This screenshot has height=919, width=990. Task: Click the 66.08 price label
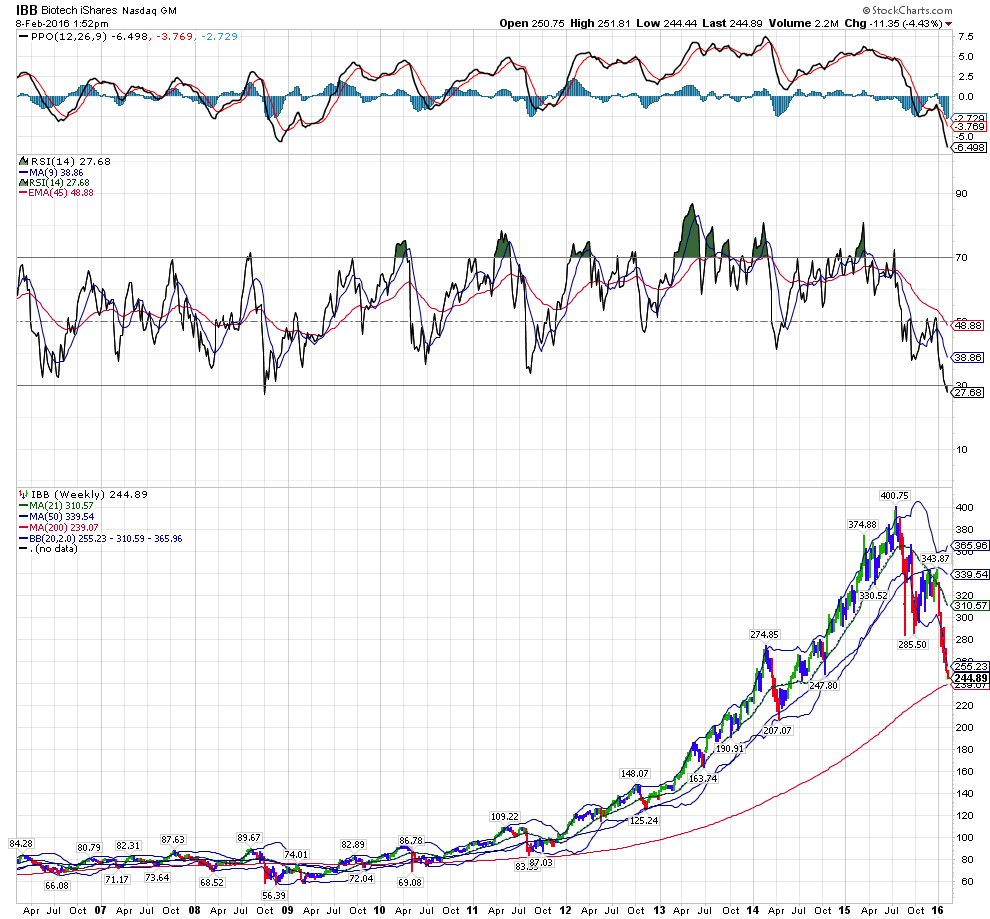56,886
